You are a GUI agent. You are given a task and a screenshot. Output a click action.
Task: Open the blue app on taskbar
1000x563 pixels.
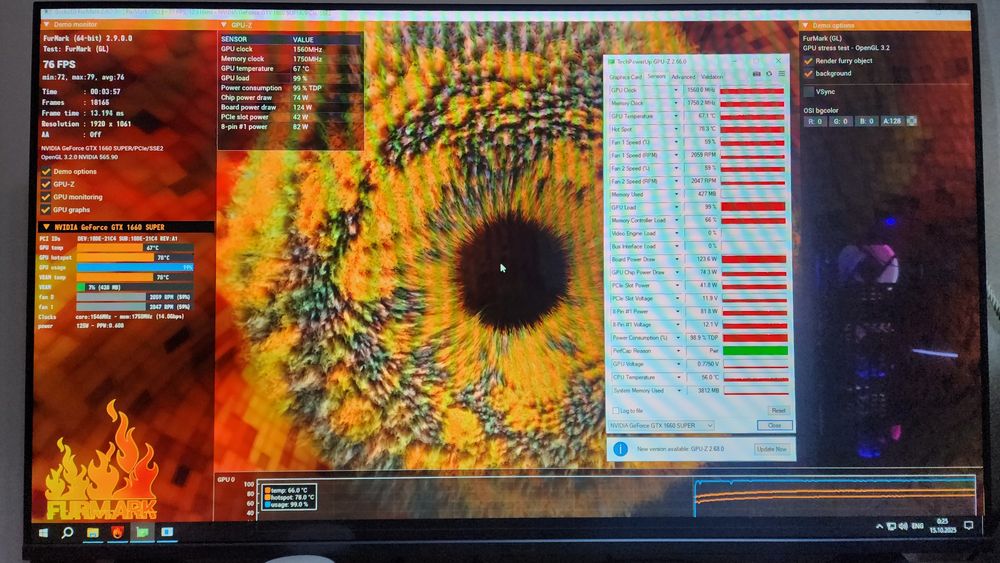167,532
